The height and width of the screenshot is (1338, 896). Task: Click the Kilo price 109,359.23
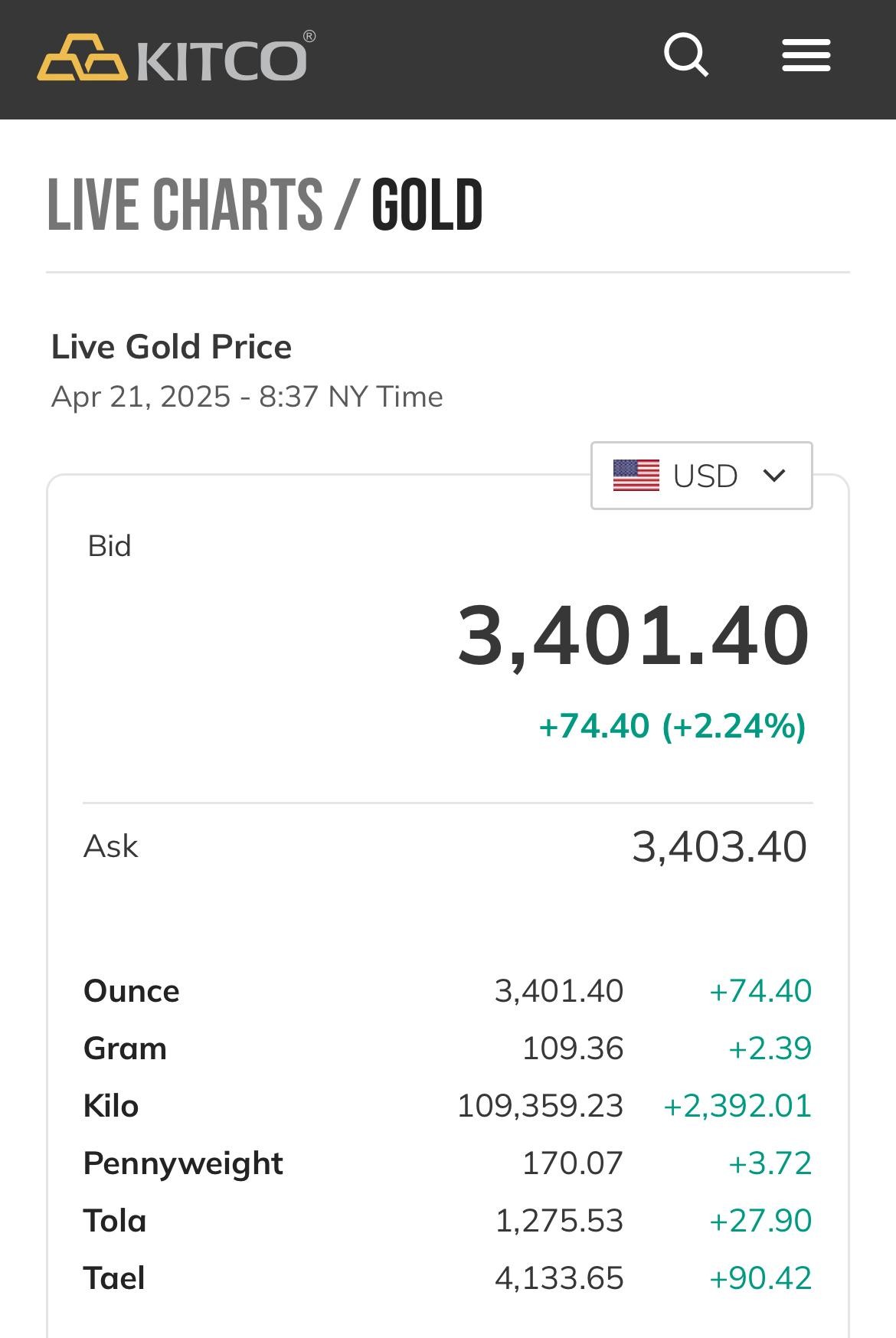[x=540, y=1106]
